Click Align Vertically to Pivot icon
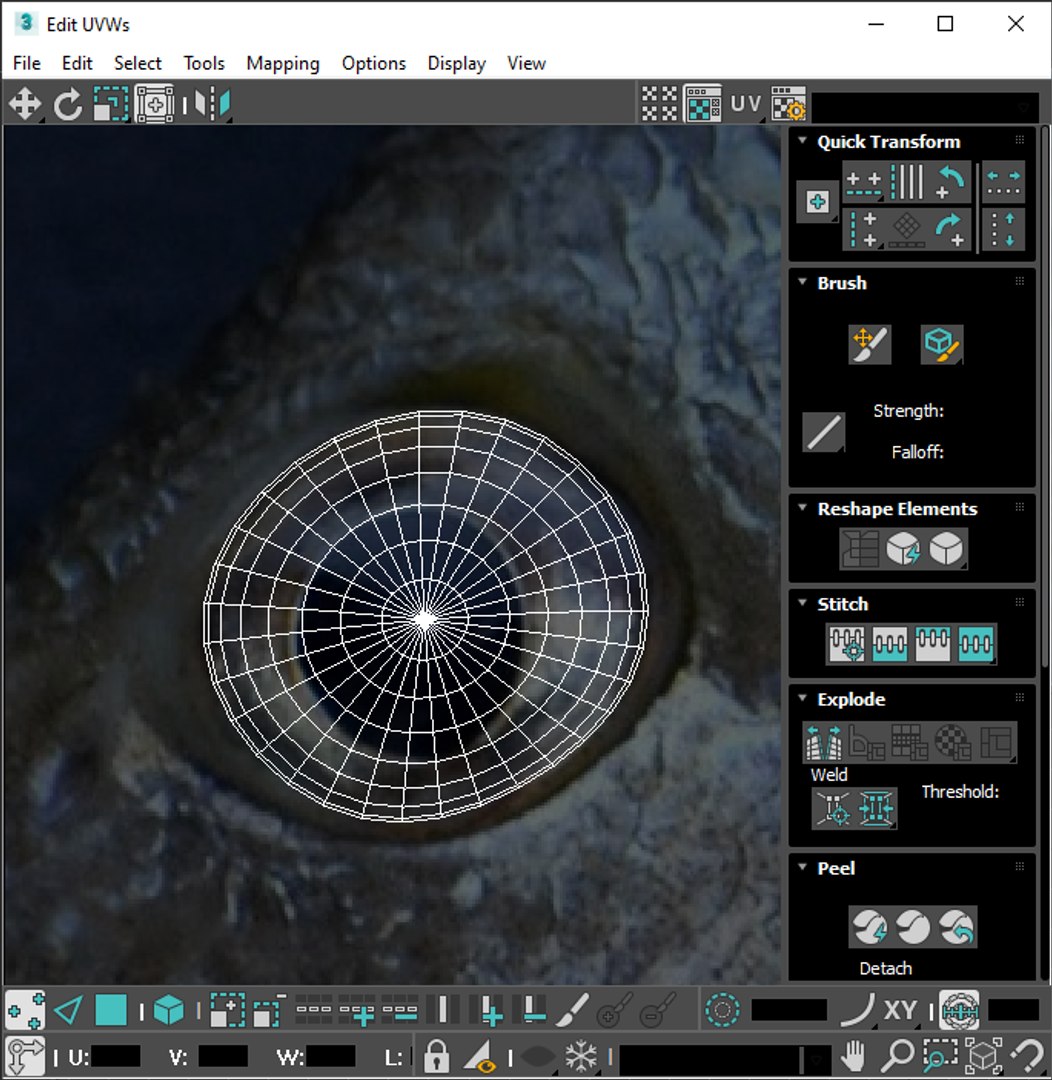Image resolution: width=1052 pixels, height=1080 pixels. tap(863, 229)
